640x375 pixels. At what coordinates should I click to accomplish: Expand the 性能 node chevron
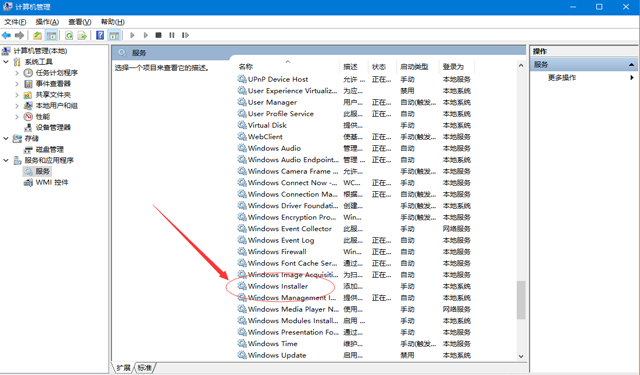coord(17,117)
